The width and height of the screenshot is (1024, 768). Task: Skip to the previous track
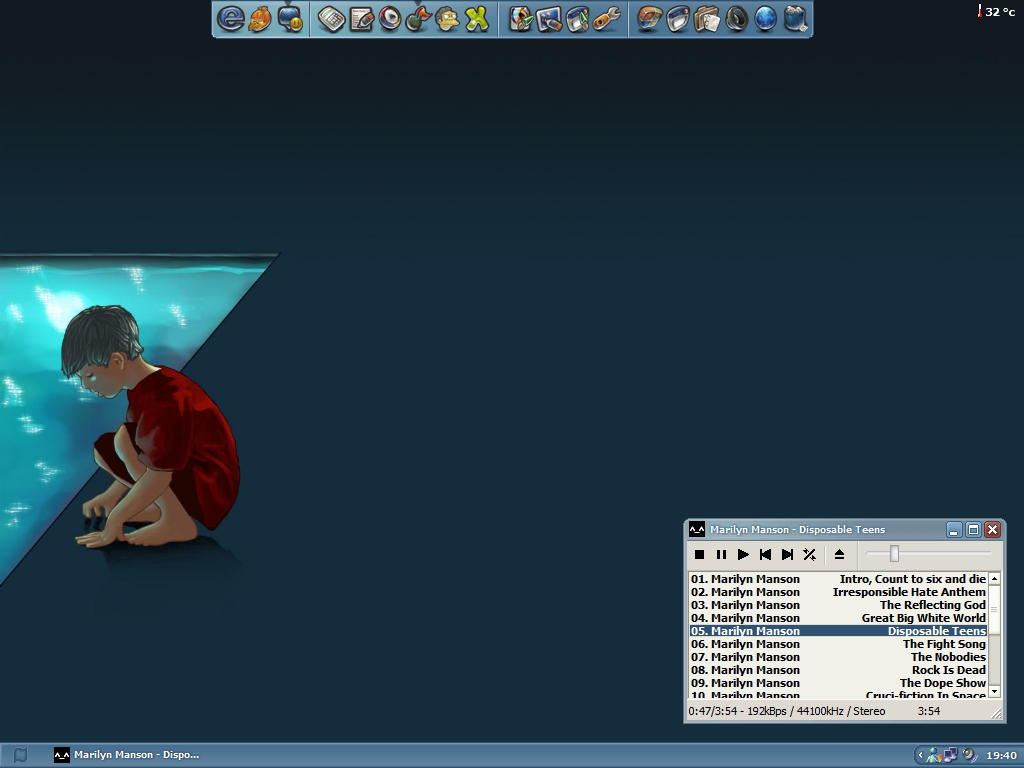(765, 554)
